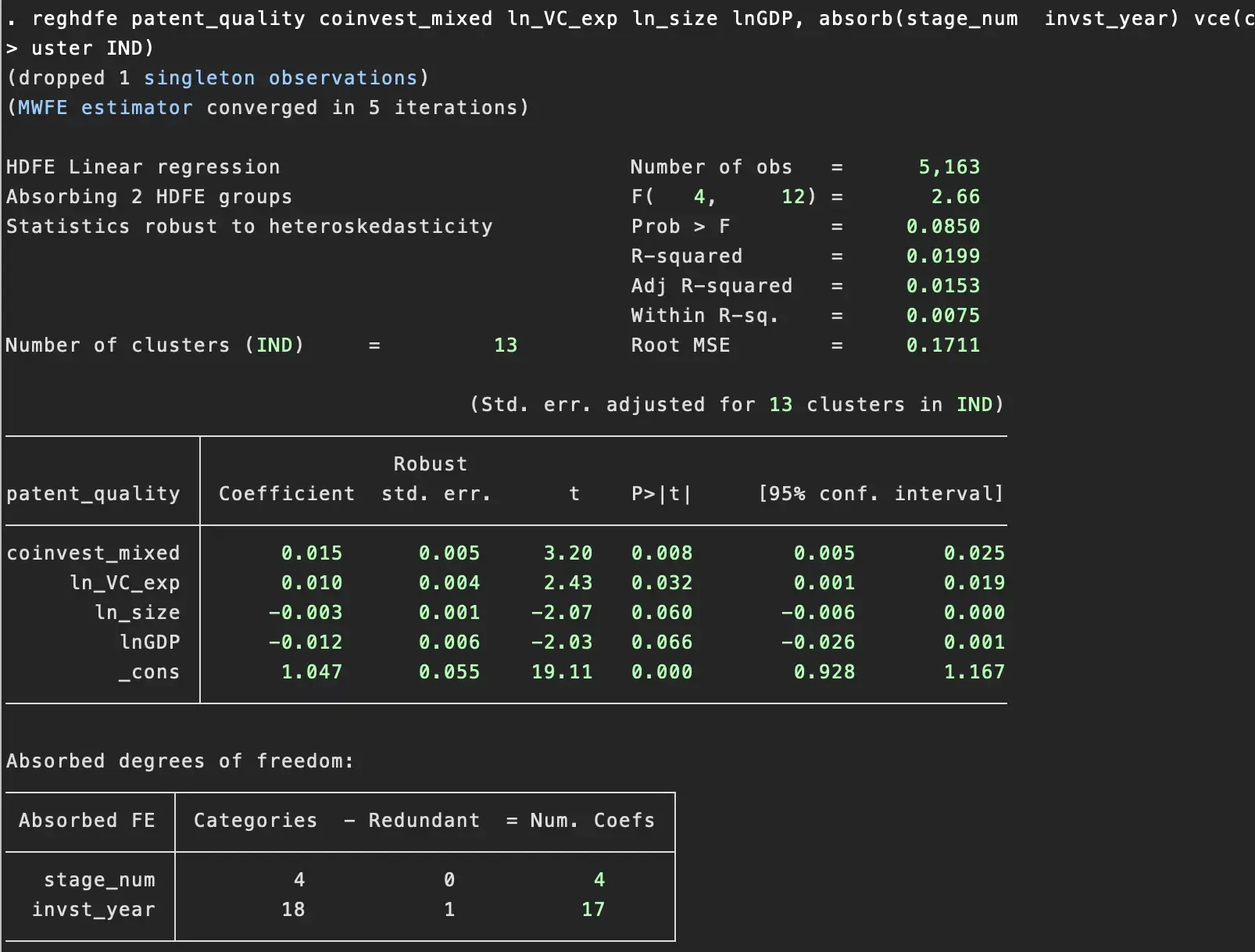Select the ln_VC_exp row label

pyautogui.click(x=124, y=583)
